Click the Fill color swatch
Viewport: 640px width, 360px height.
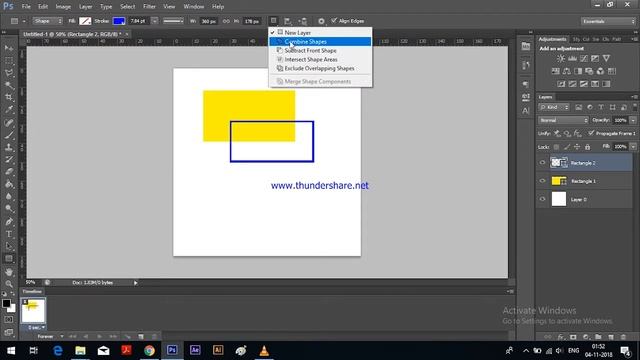(85, 21)
